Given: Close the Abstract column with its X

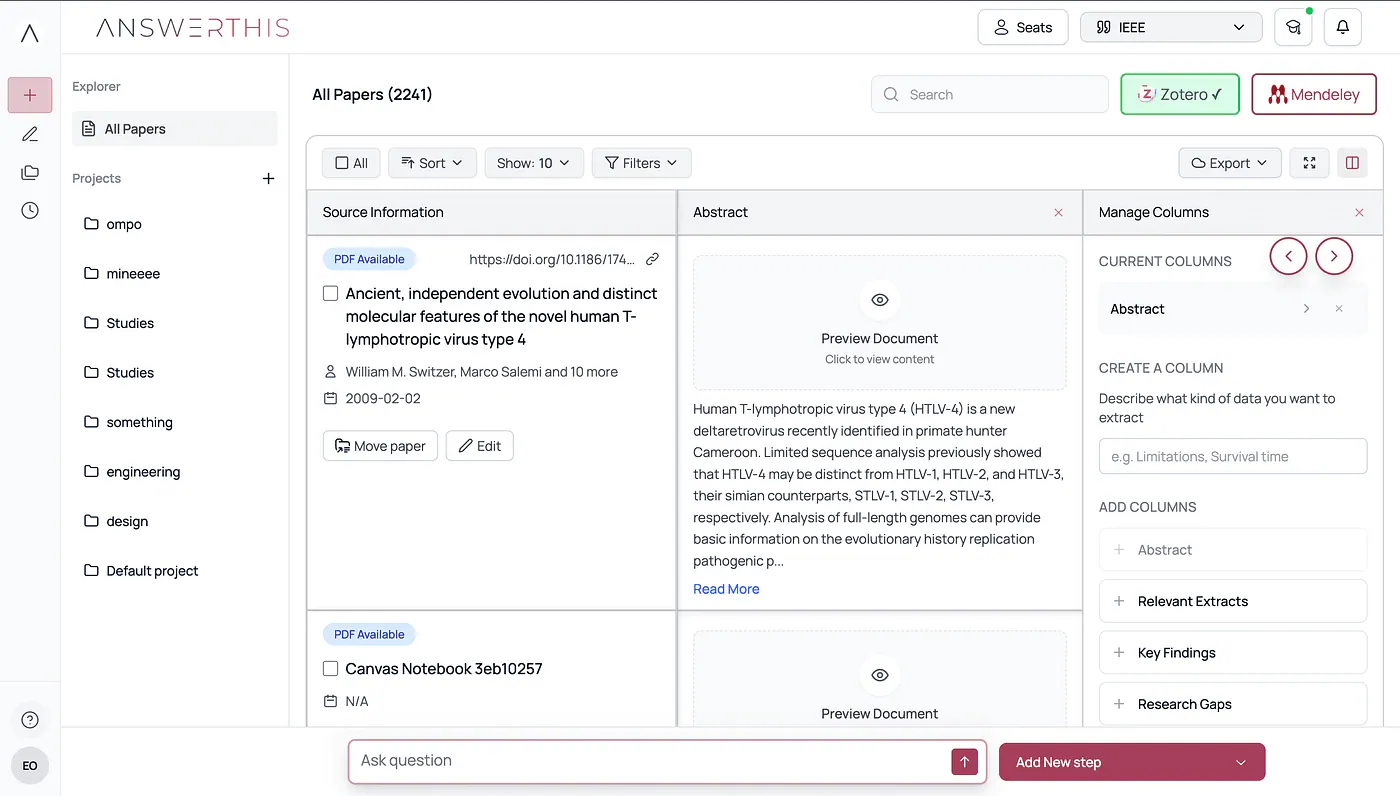Looking at the screenshot, I should [x=1058, y=212].
